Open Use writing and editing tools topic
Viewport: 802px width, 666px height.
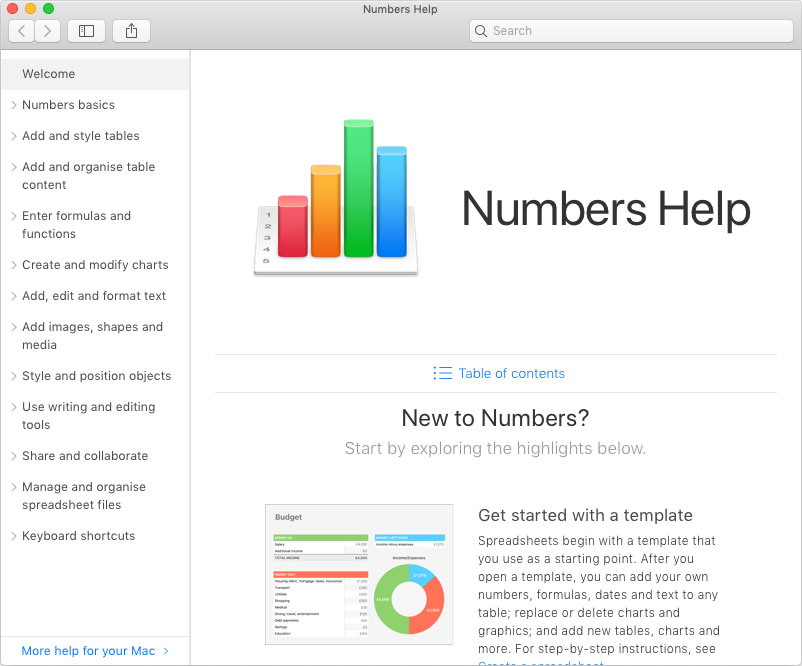[88, 416]
